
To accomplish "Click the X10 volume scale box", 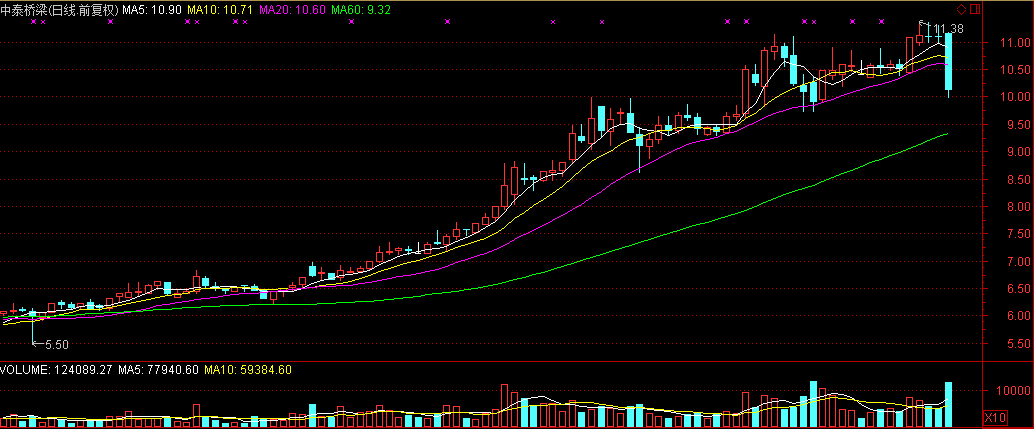I will point(994,417).
